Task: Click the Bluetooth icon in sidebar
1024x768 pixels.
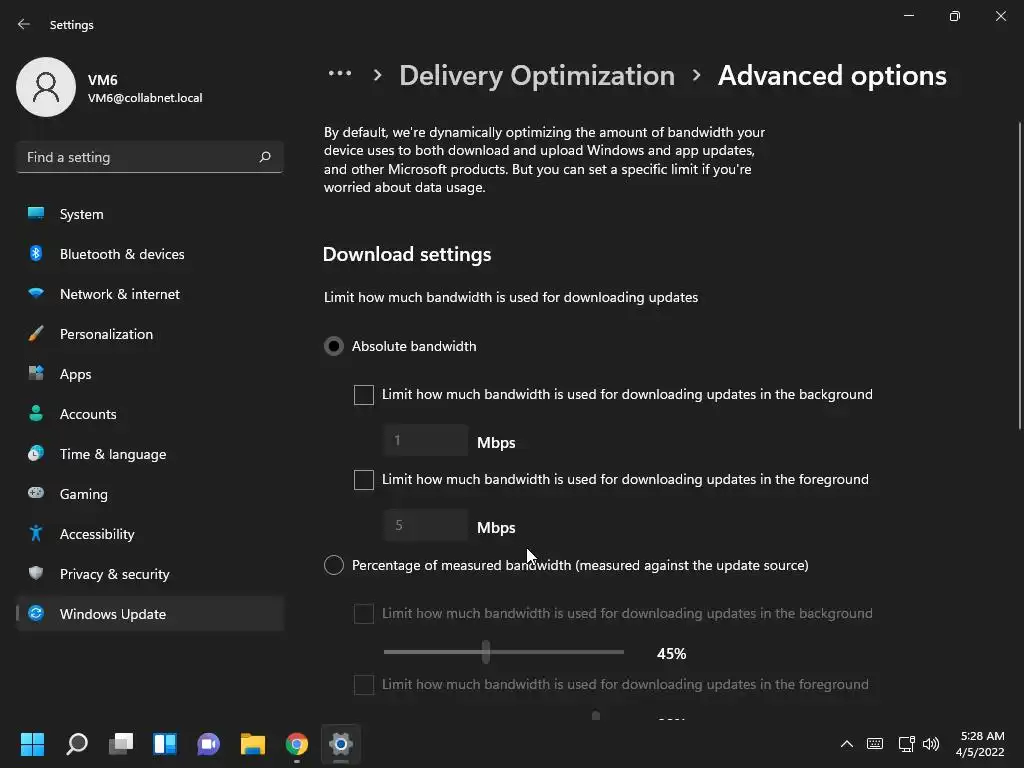Action: [x=36, y=253]
